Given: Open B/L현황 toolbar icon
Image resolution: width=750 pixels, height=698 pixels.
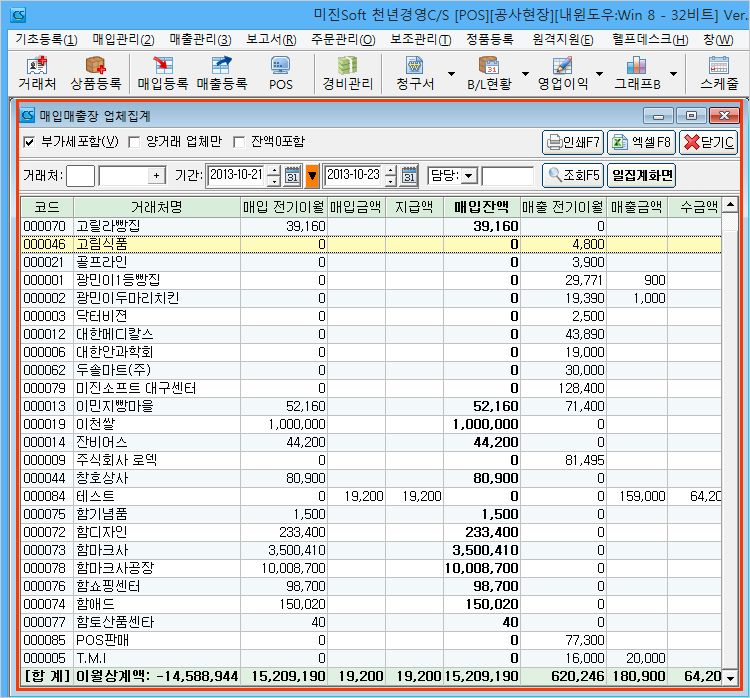Looking at the screenshot, I should tap(489, 73).
